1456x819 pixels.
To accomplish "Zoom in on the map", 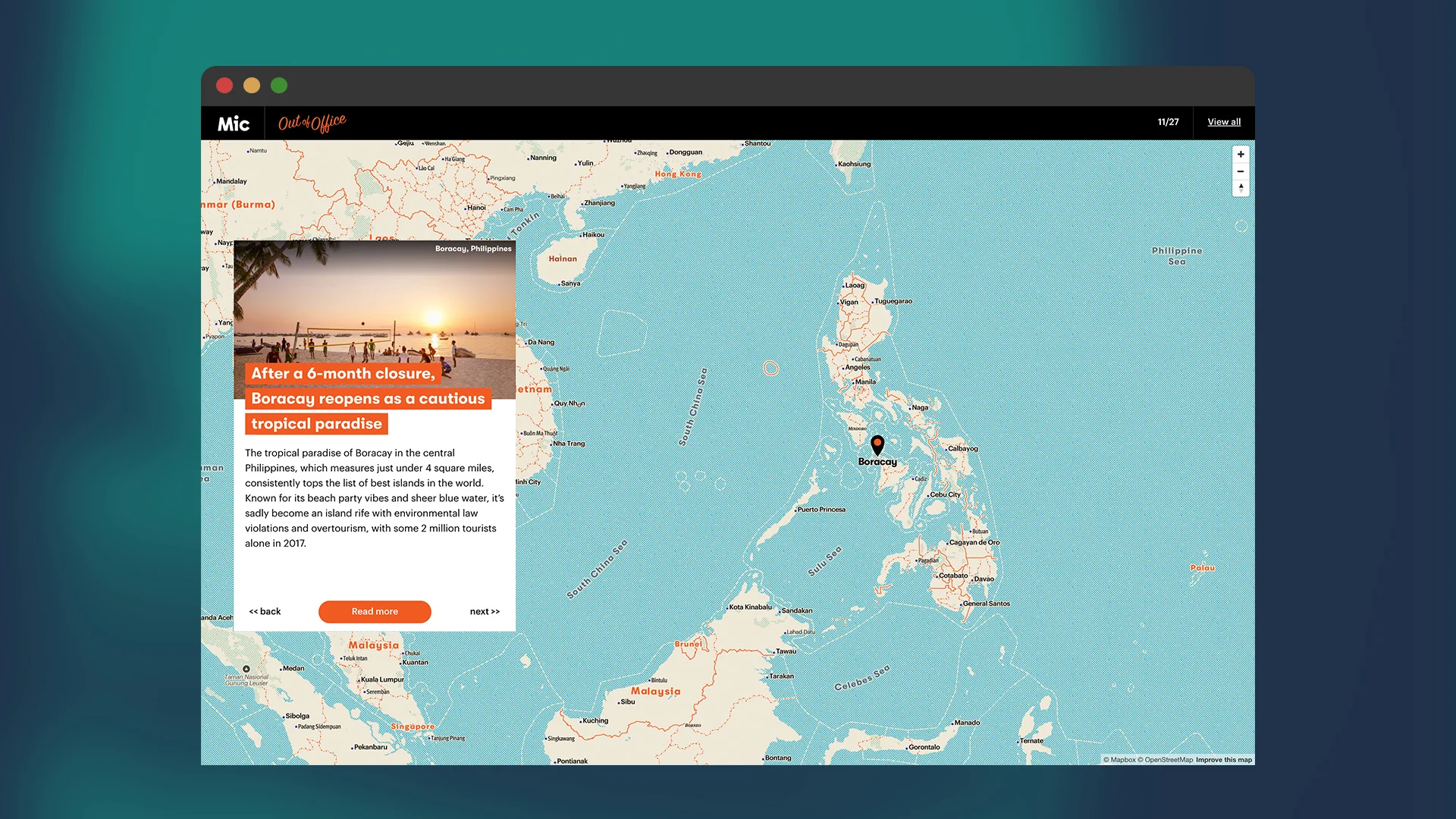I will pos(1241,155).
